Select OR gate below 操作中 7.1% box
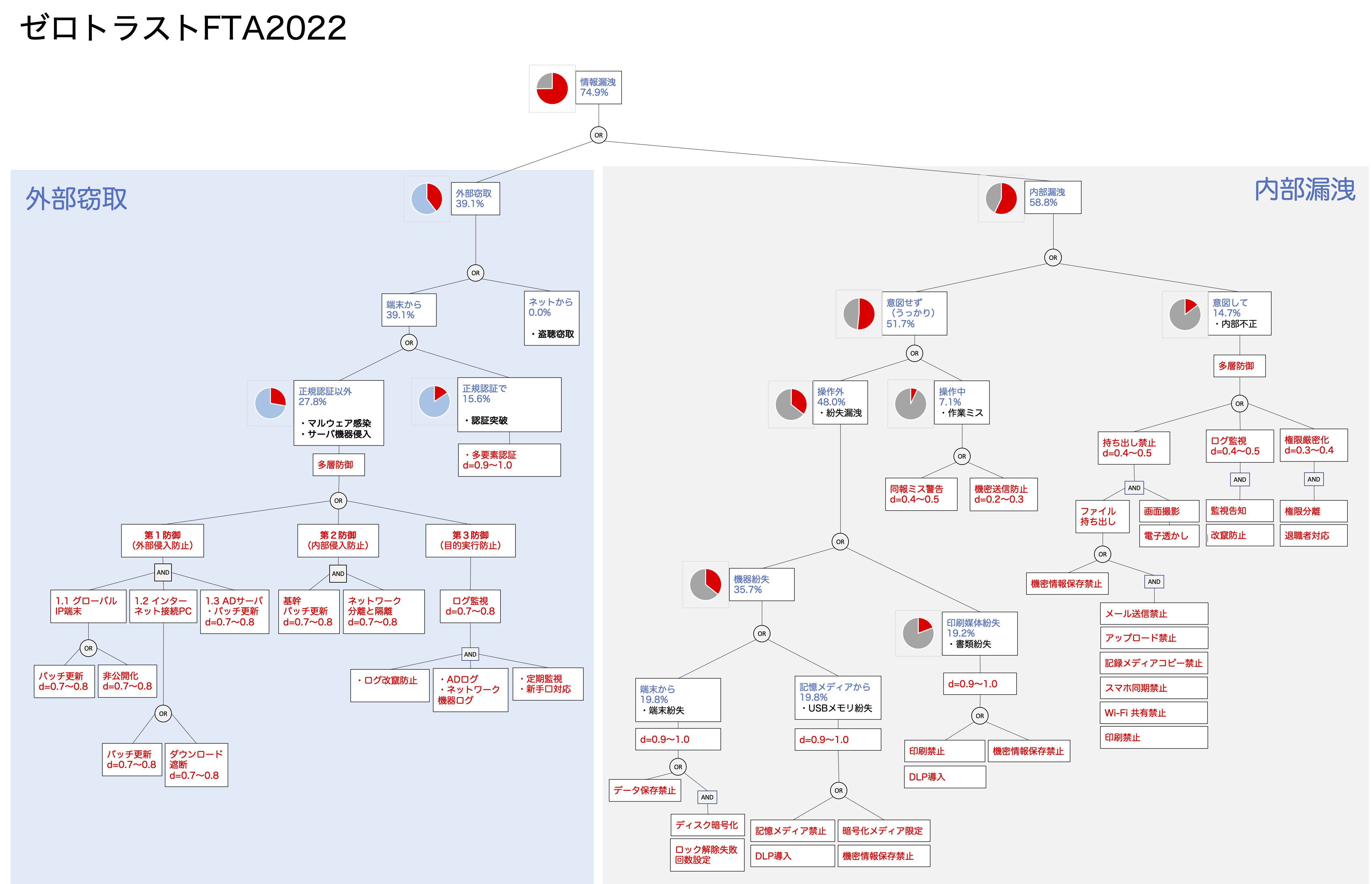The width and height of the screenshot is (1372, 884). click(962, 456)
